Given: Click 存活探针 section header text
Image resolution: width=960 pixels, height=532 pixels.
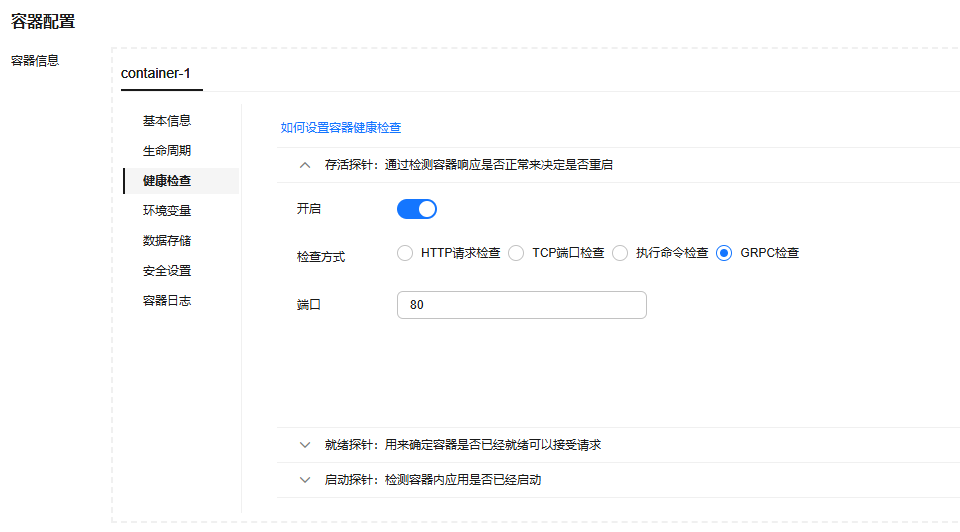Looking at the screenshot, I should pos(468,165).
